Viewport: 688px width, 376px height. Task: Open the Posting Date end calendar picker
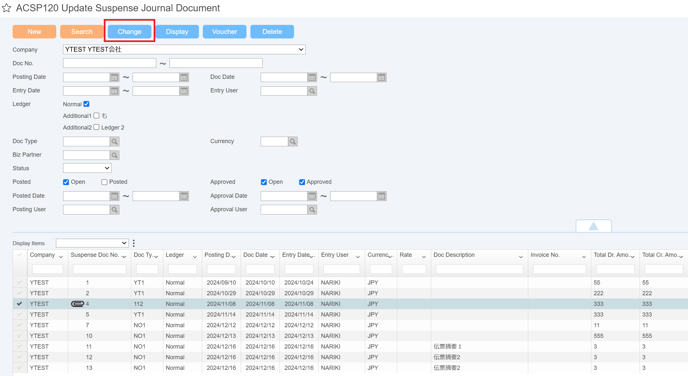click(x=184, y=77)
